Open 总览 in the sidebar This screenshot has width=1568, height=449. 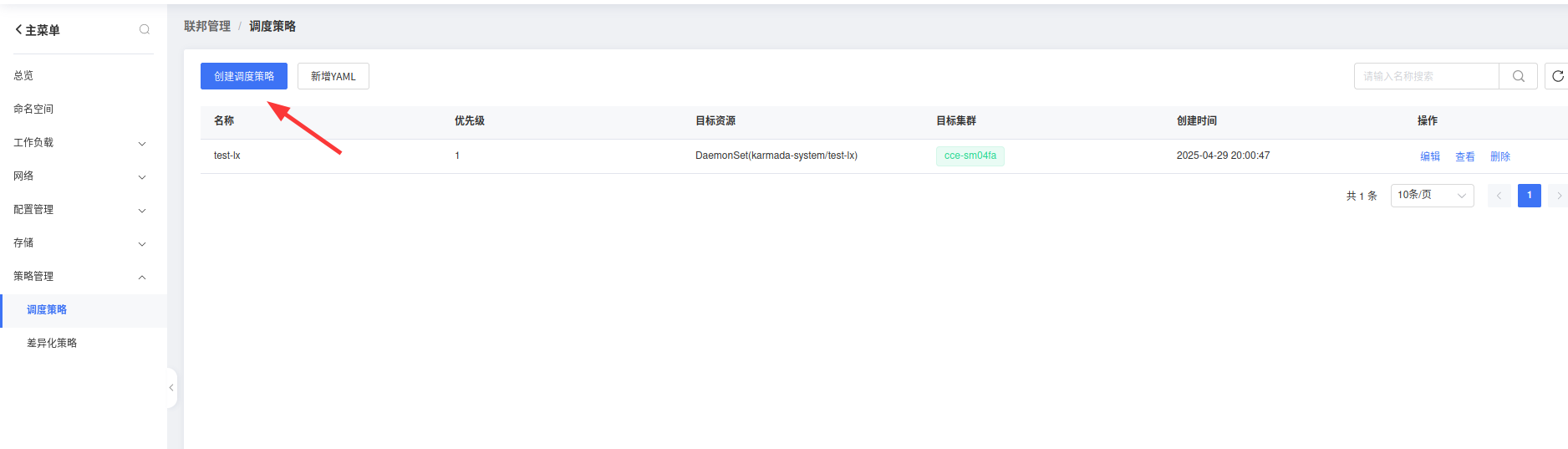point(23,75)
